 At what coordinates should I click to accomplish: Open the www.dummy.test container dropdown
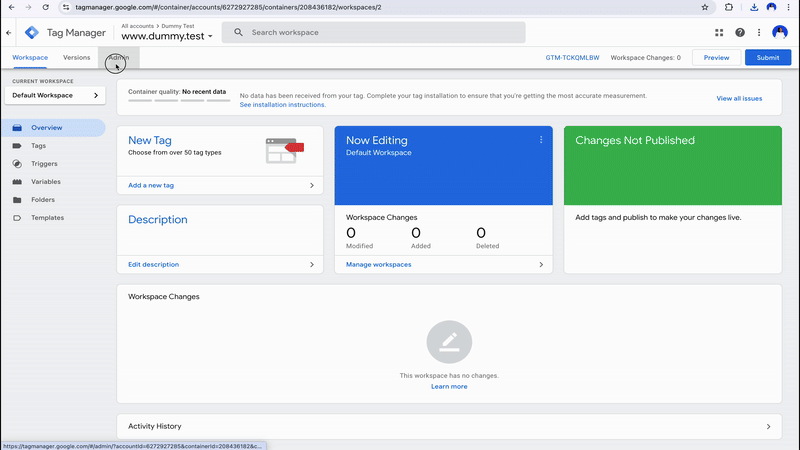(x=167, y=37)
